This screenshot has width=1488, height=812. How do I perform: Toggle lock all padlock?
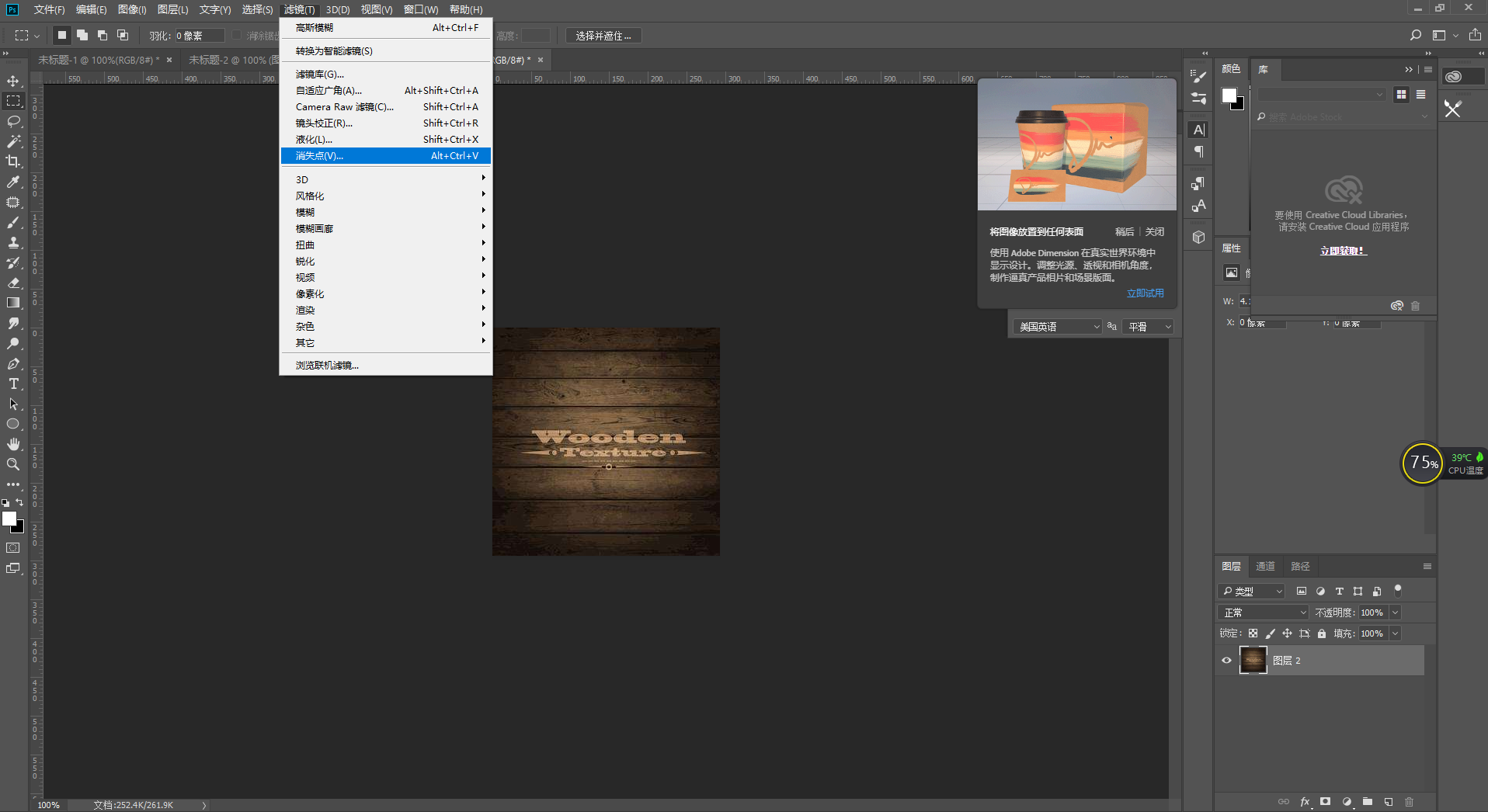click(1322, 633)
